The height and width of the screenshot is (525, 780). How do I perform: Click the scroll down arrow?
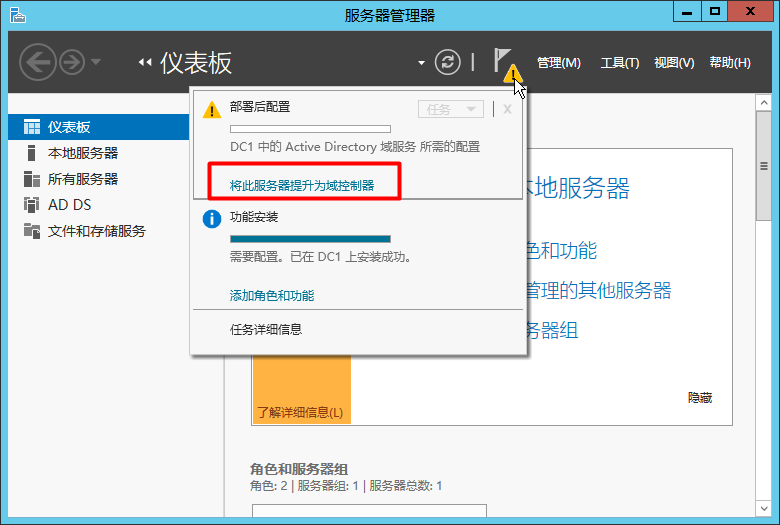coord(764,509)
